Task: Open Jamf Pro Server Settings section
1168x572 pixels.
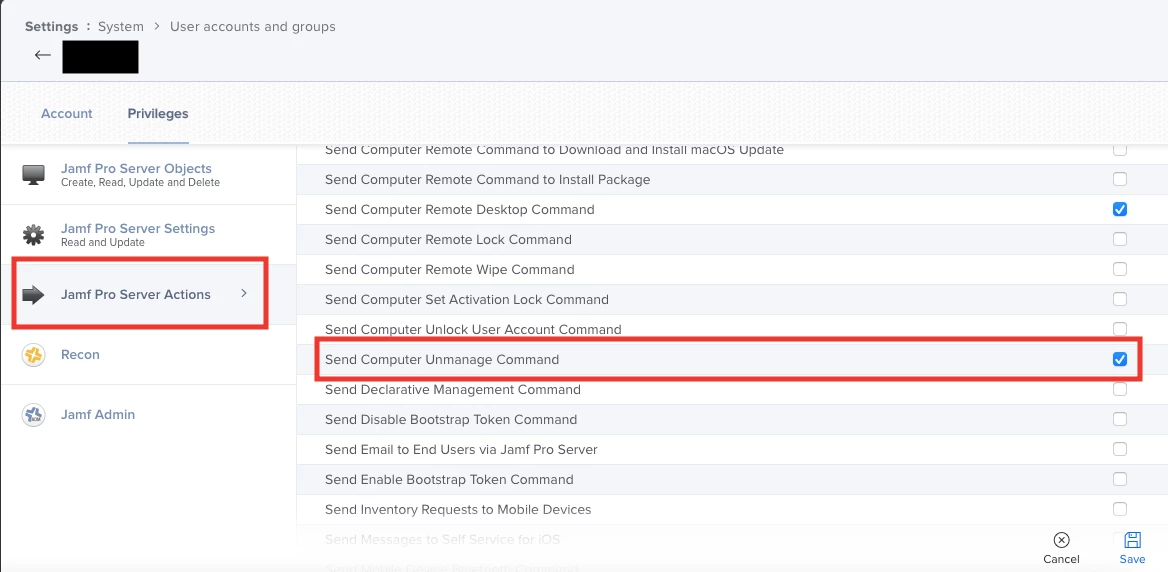Action: 149,235
